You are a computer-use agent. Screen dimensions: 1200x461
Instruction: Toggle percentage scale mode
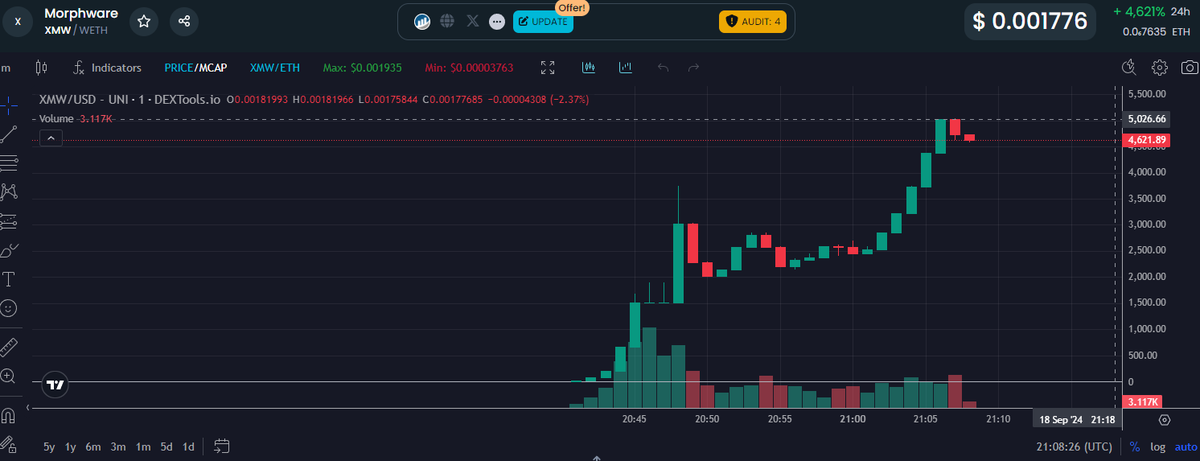(1135, 446)
